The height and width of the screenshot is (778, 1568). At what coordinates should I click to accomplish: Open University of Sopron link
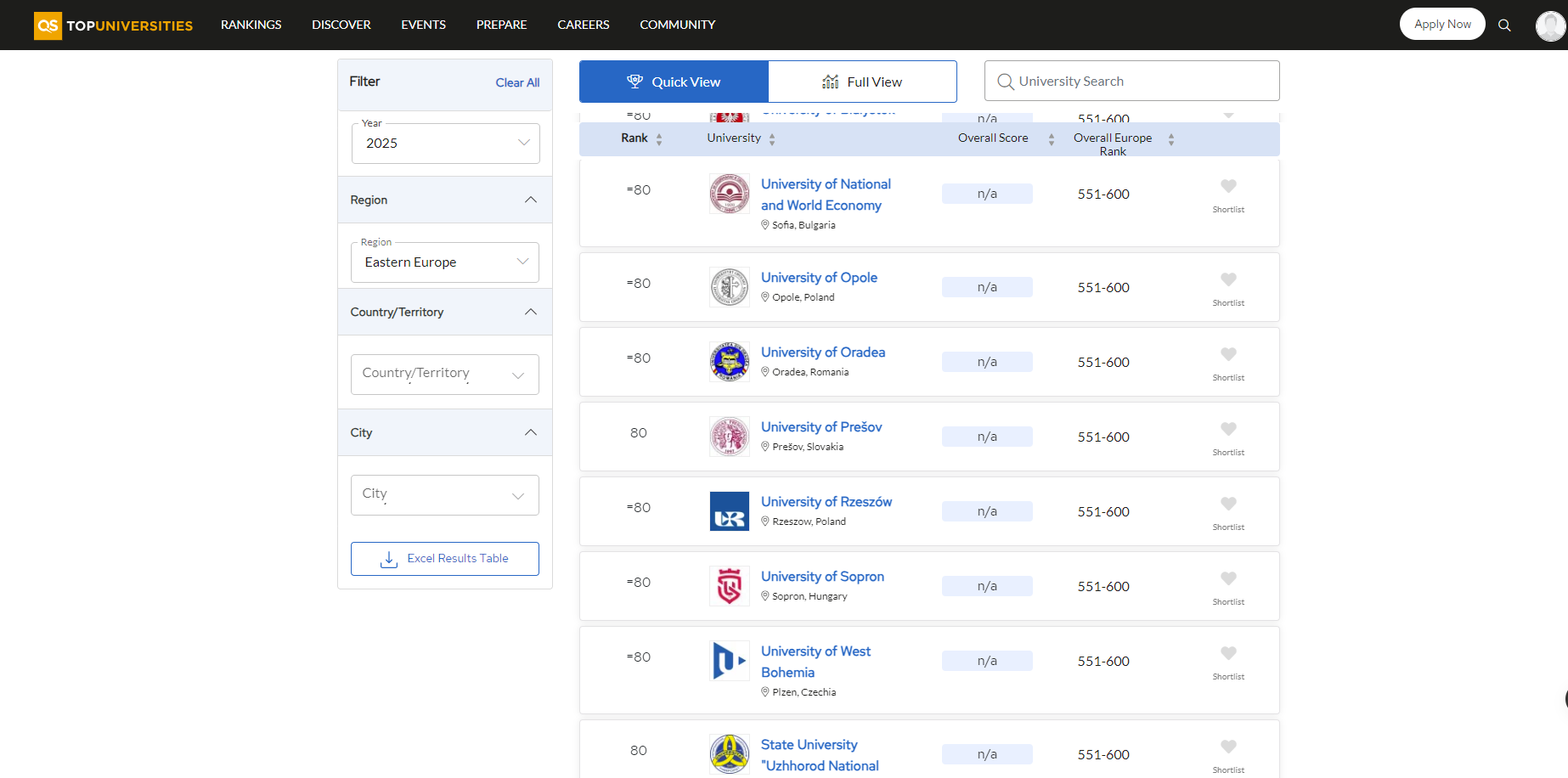click(x=822, y=577)
